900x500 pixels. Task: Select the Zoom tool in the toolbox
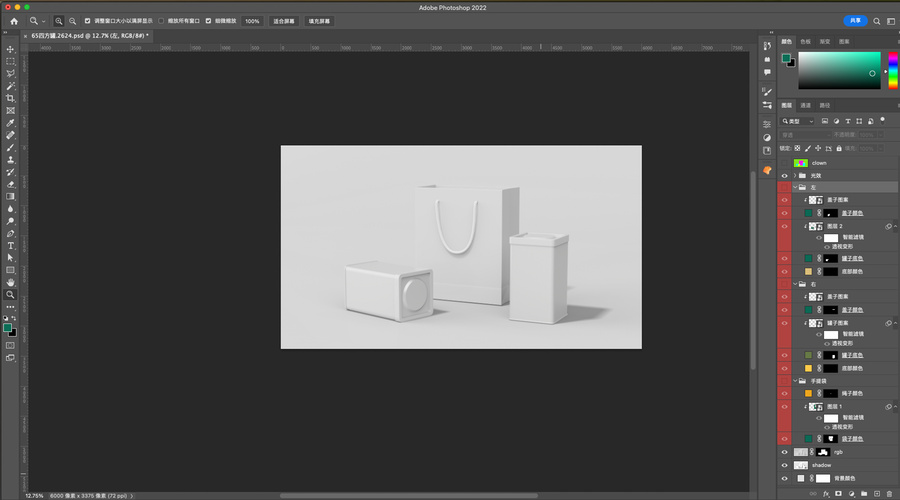pos(10,294)
